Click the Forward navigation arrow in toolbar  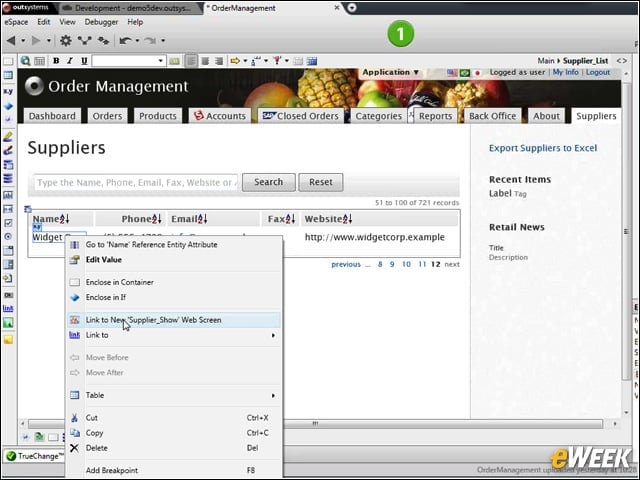36,40
